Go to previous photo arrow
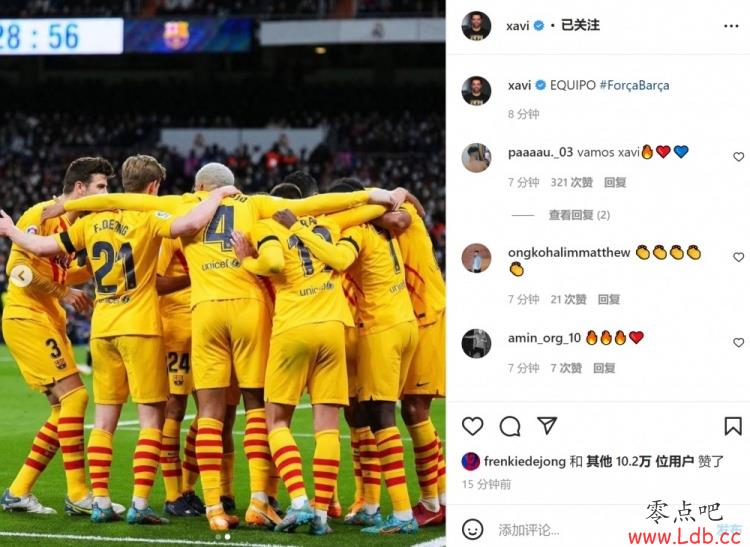 [x=22, y=276]
